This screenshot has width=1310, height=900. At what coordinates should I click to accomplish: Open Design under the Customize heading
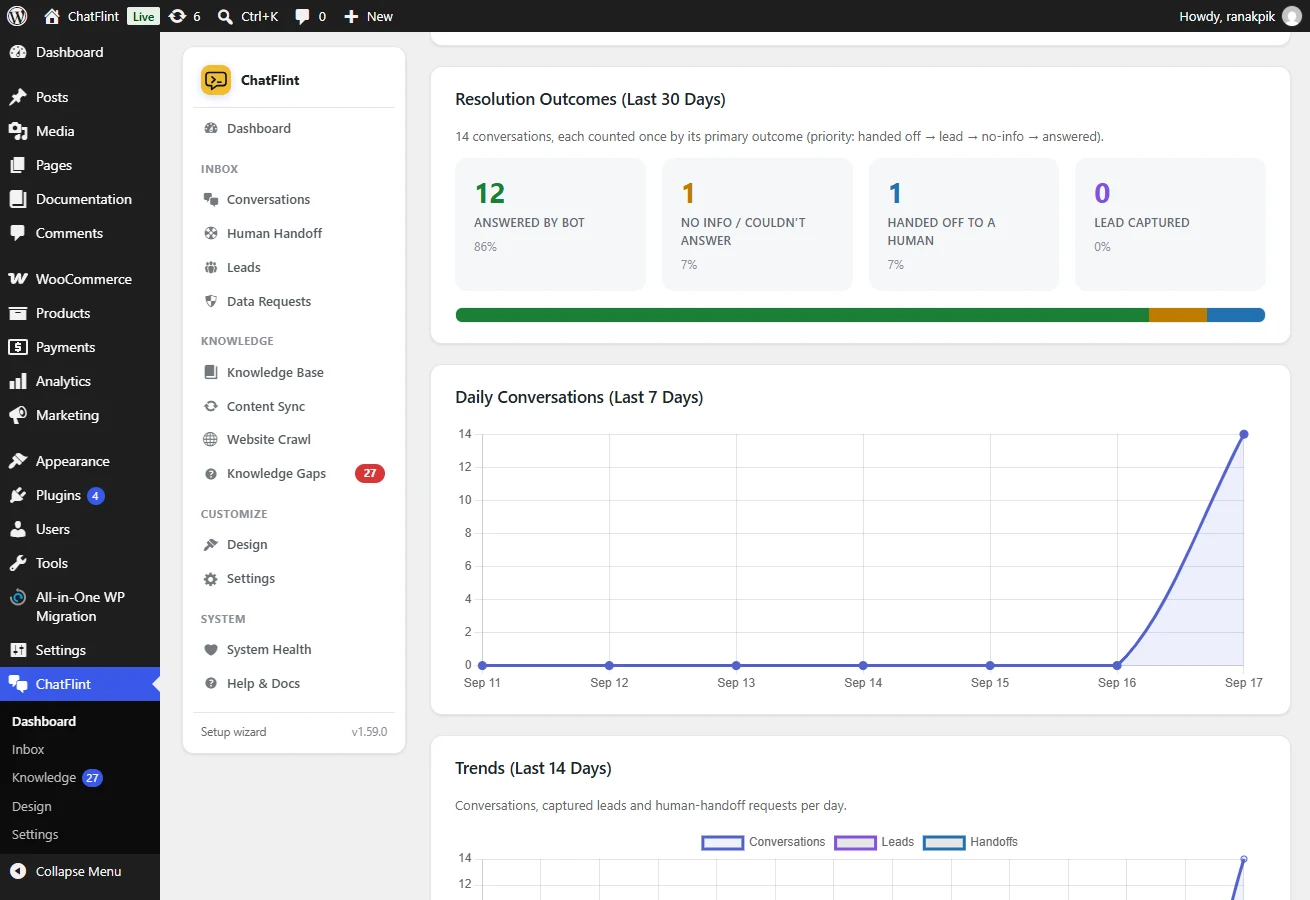click(294, 544)
